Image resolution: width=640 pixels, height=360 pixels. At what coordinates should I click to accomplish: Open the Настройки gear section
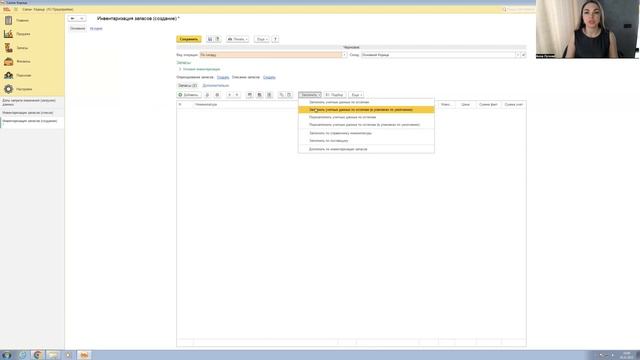tap(8, 89)
